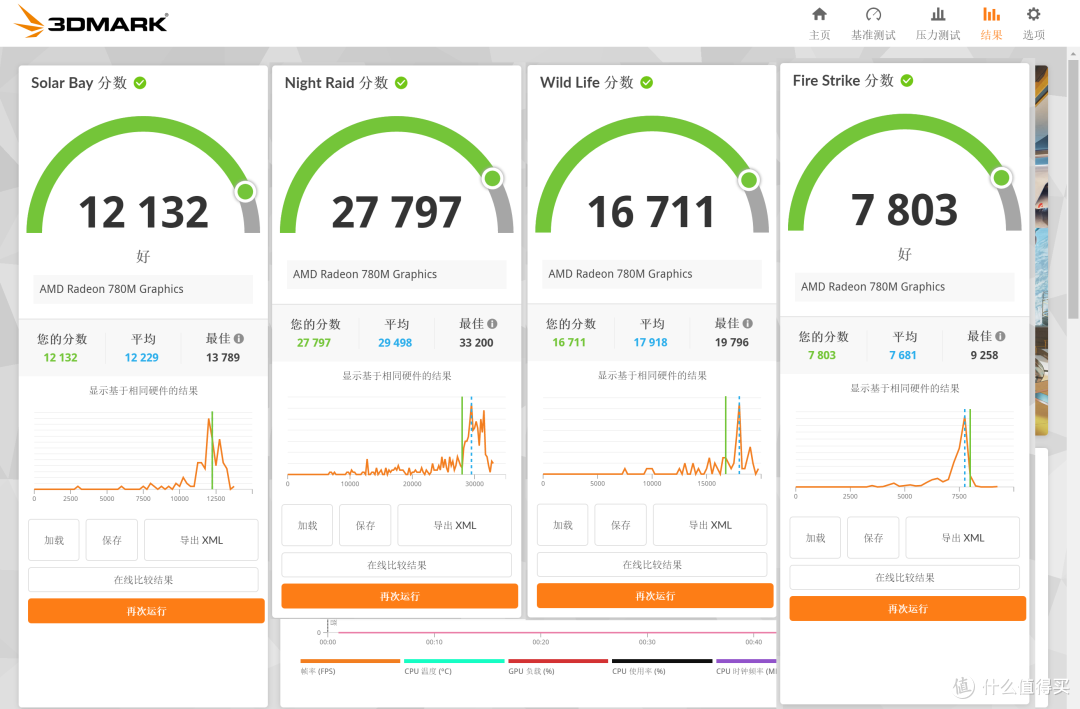Click the green gauge knob on the Solar Bay dial

coord(245,192)
